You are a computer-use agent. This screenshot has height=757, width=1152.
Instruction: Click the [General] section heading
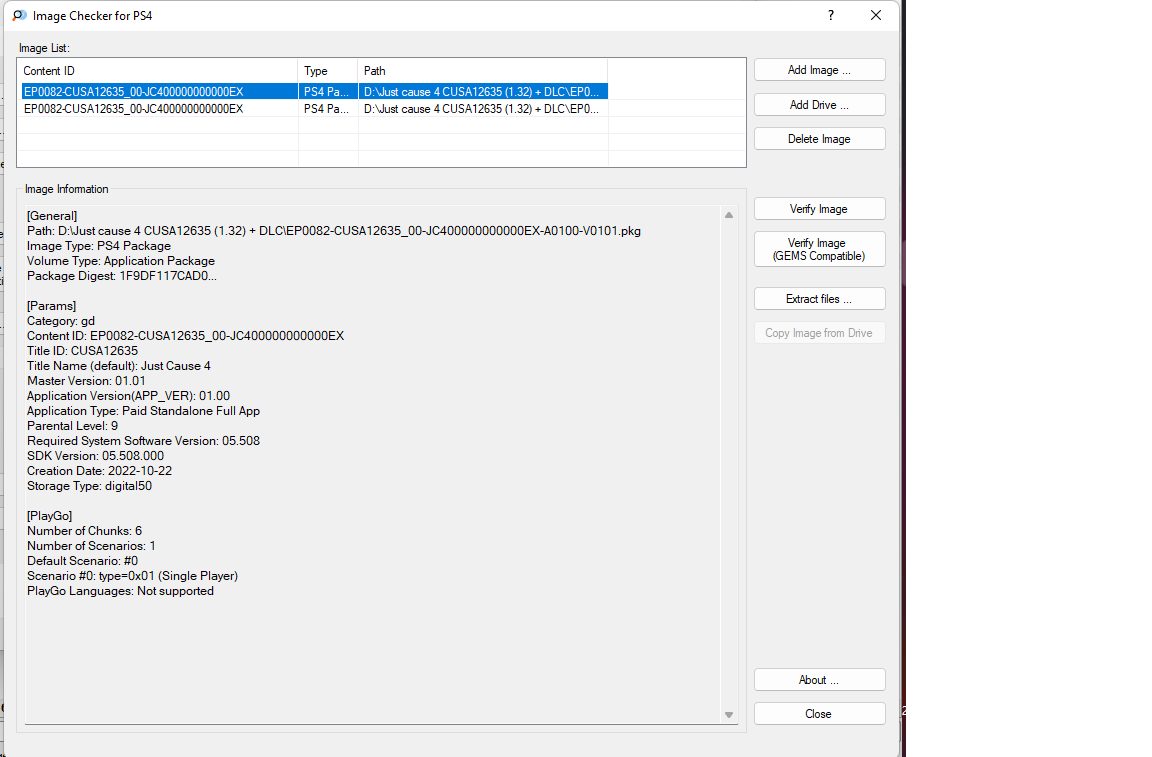point(52,216)
